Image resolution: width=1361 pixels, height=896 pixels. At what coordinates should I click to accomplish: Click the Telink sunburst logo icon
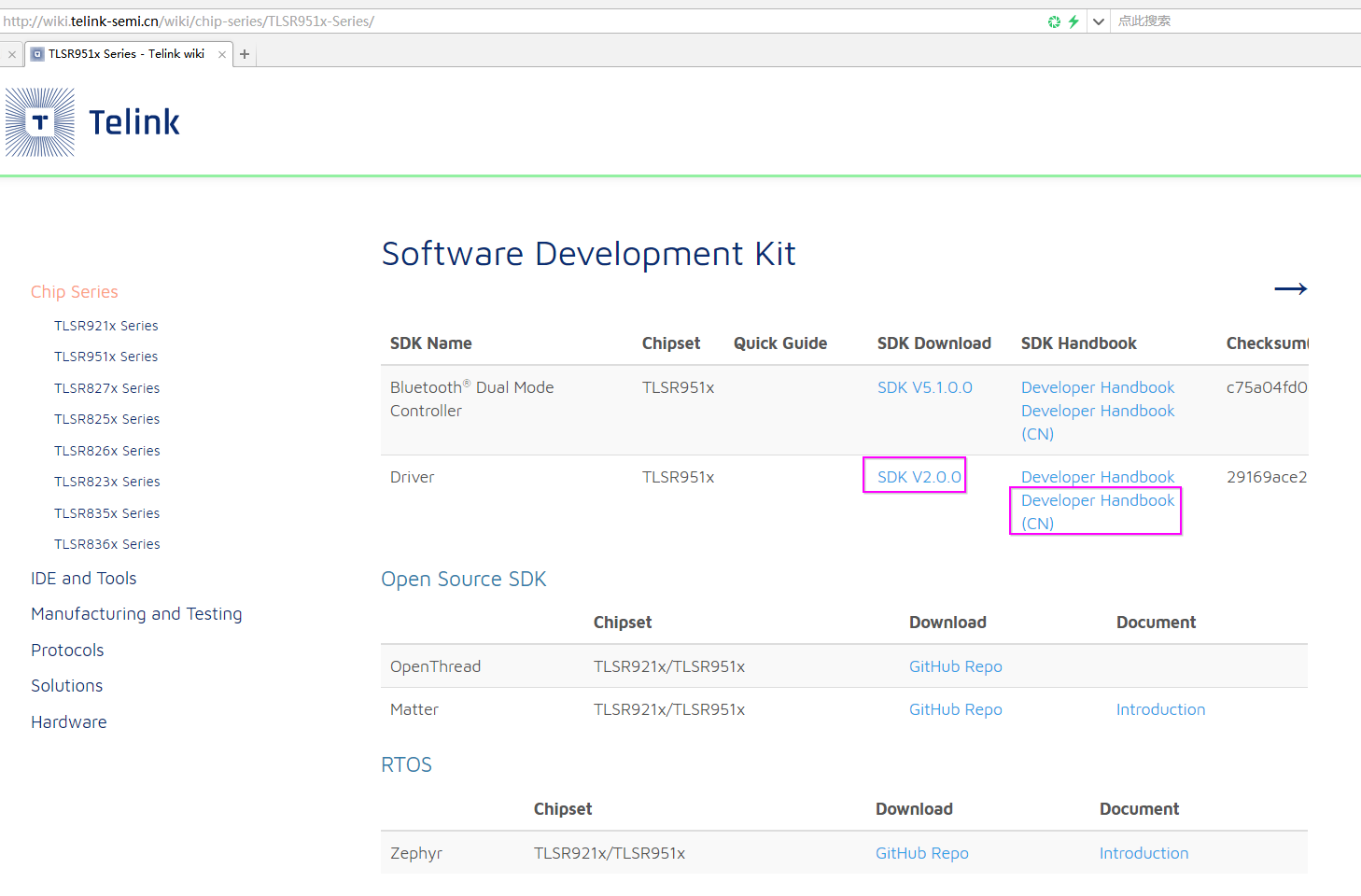(x=40, y=122)
